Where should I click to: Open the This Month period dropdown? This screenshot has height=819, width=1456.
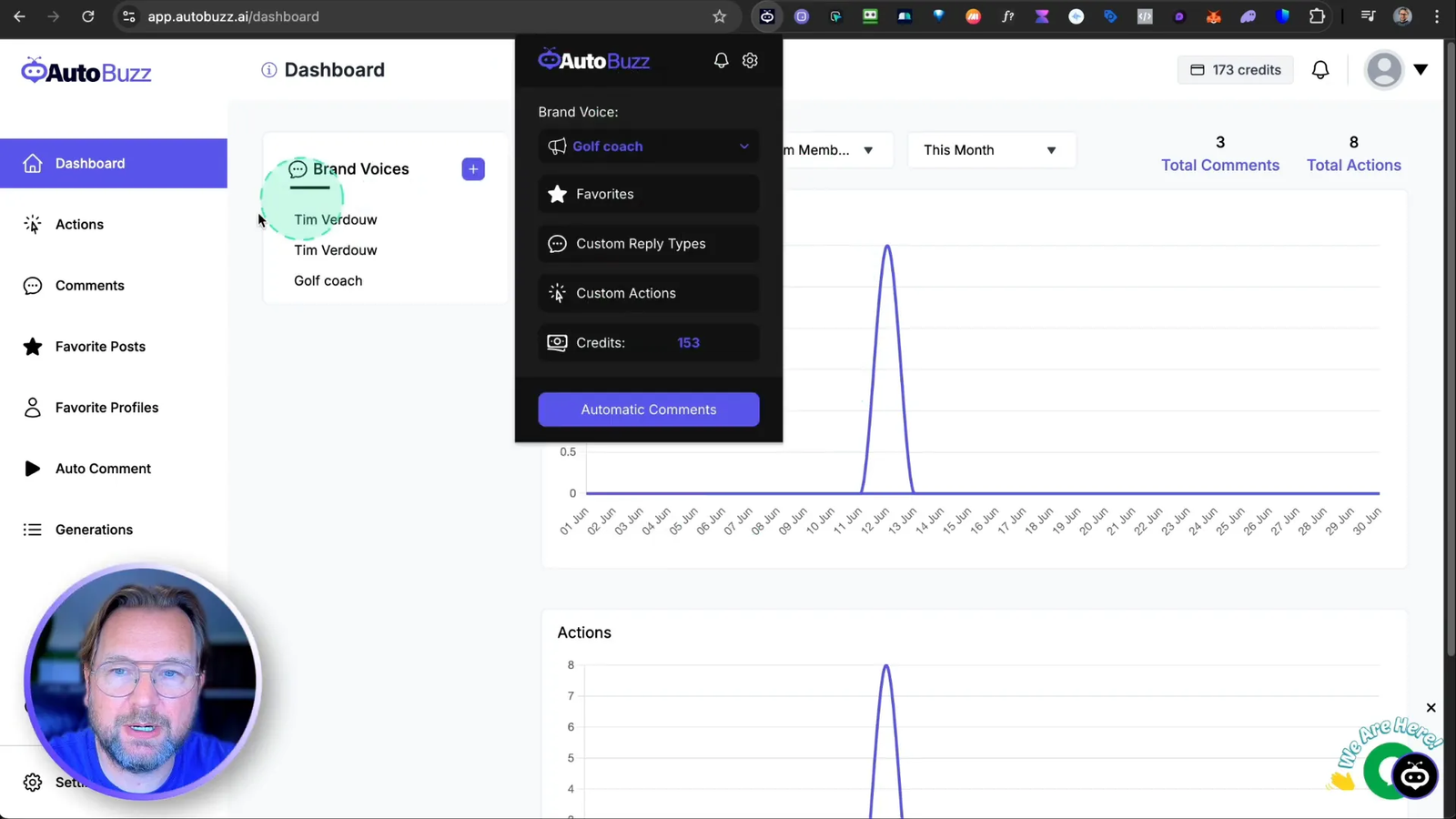coord(991,150)
